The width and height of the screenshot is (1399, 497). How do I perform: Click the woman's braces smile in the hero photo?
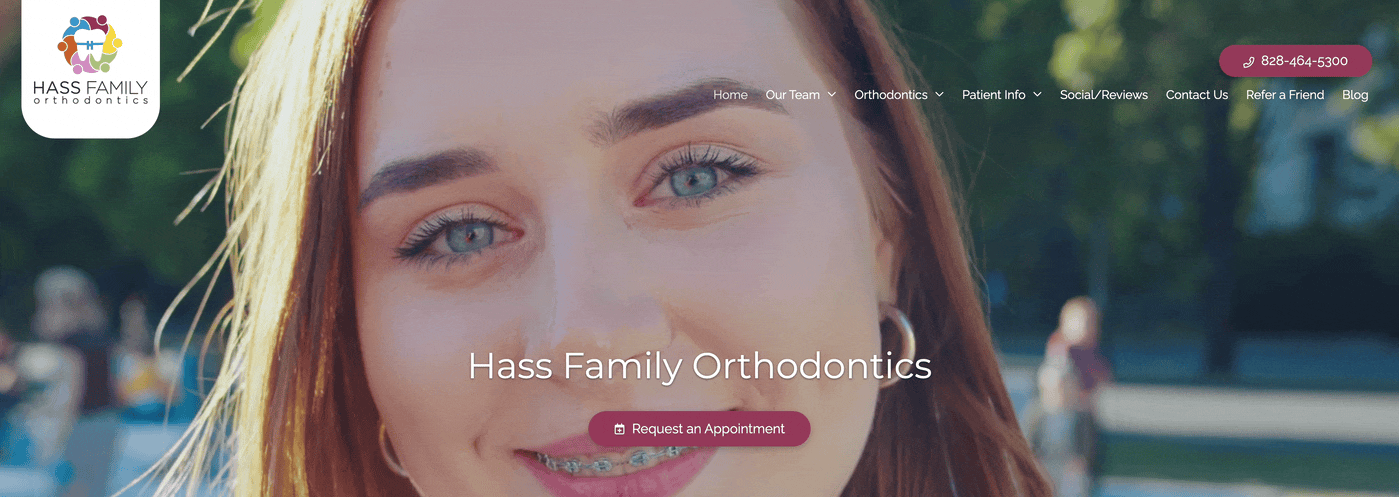point(610,462)
